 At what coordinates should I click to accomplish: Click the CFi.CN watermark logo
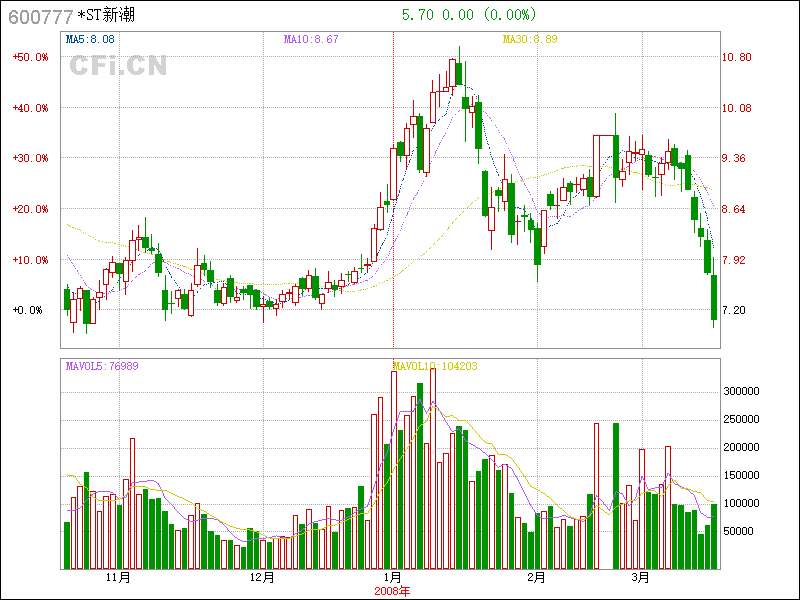click(x=118, y=66)
